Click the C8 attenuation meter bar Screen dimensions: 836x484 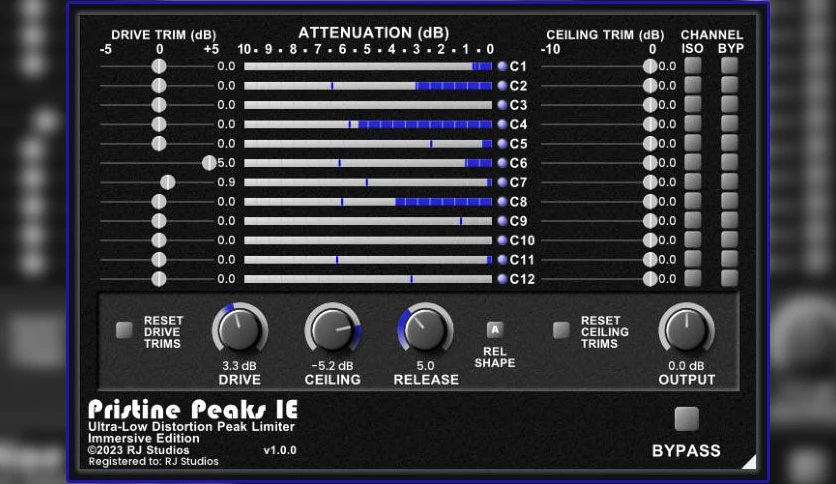(x=368, y=201)
